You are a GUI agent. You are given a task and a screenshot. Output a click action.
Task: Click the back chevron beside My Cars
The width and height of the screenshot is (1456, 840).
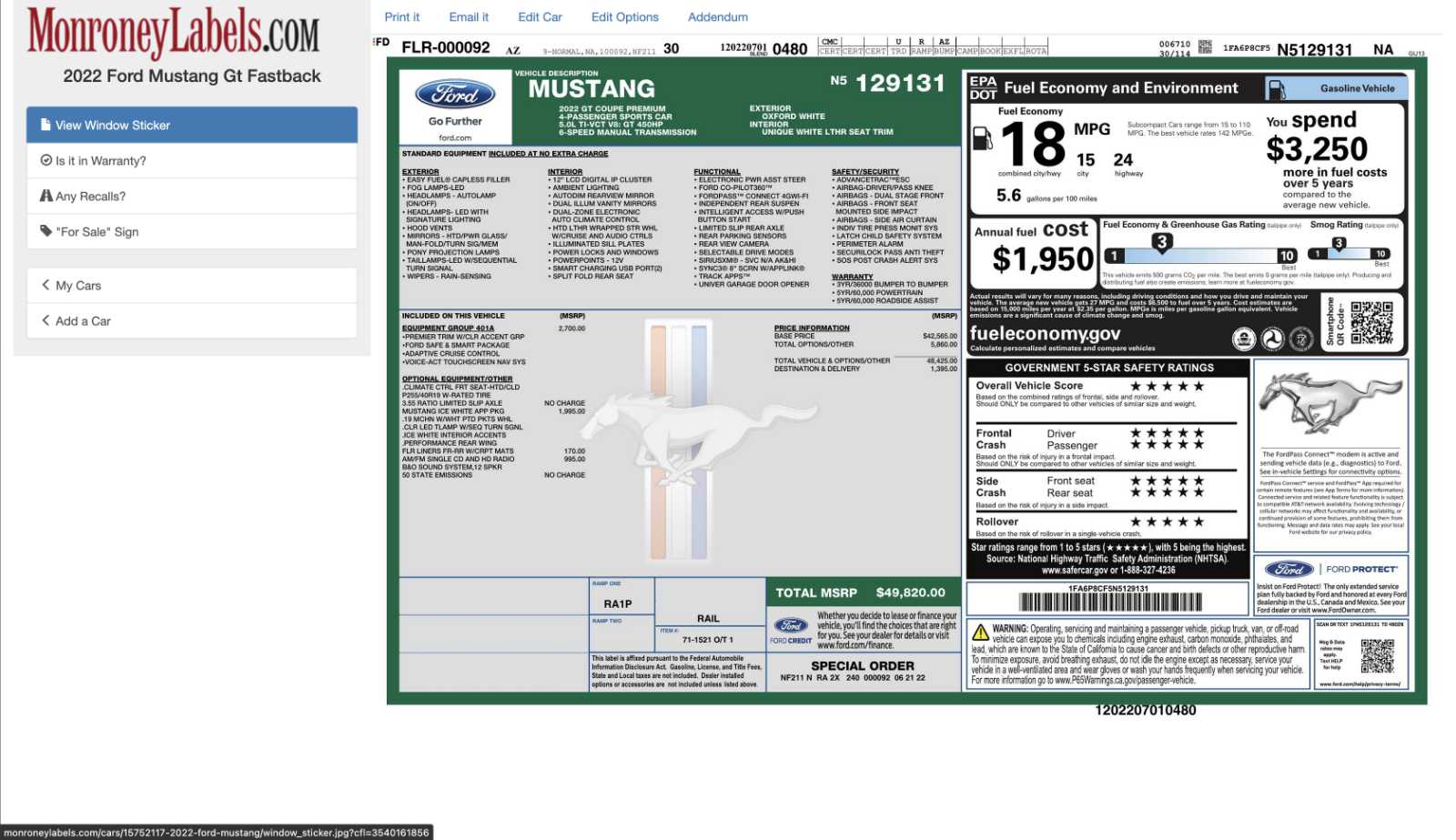point(45,285)
